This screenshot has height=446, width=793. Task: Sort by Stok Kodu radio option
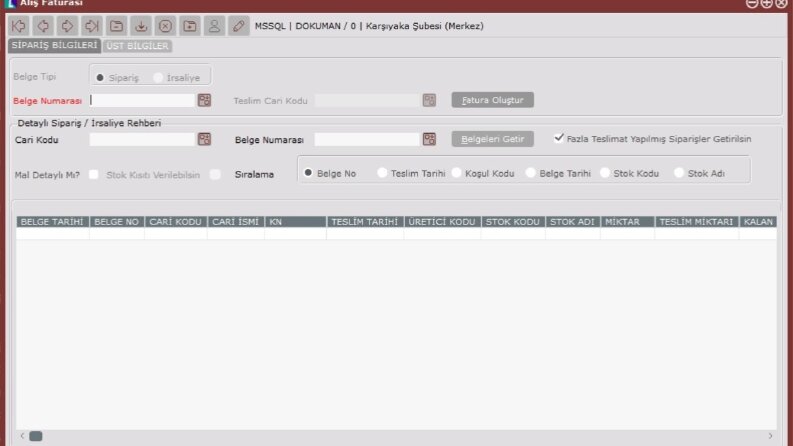point(605,173)
